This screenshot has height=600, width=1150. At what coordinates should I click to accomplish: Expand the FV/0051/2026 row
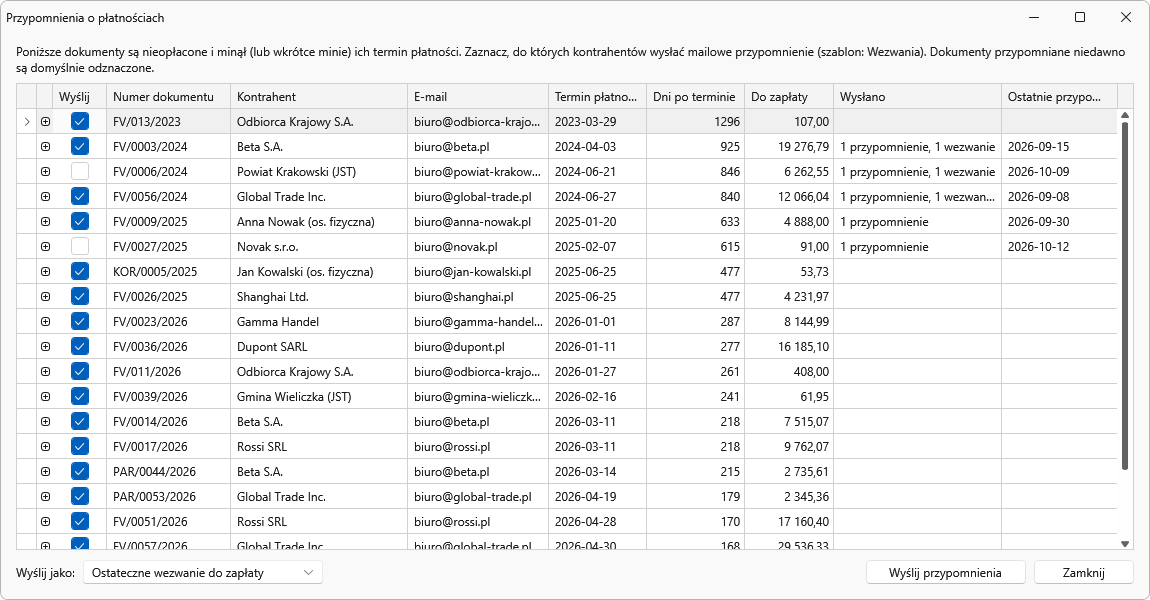(45, 522)
